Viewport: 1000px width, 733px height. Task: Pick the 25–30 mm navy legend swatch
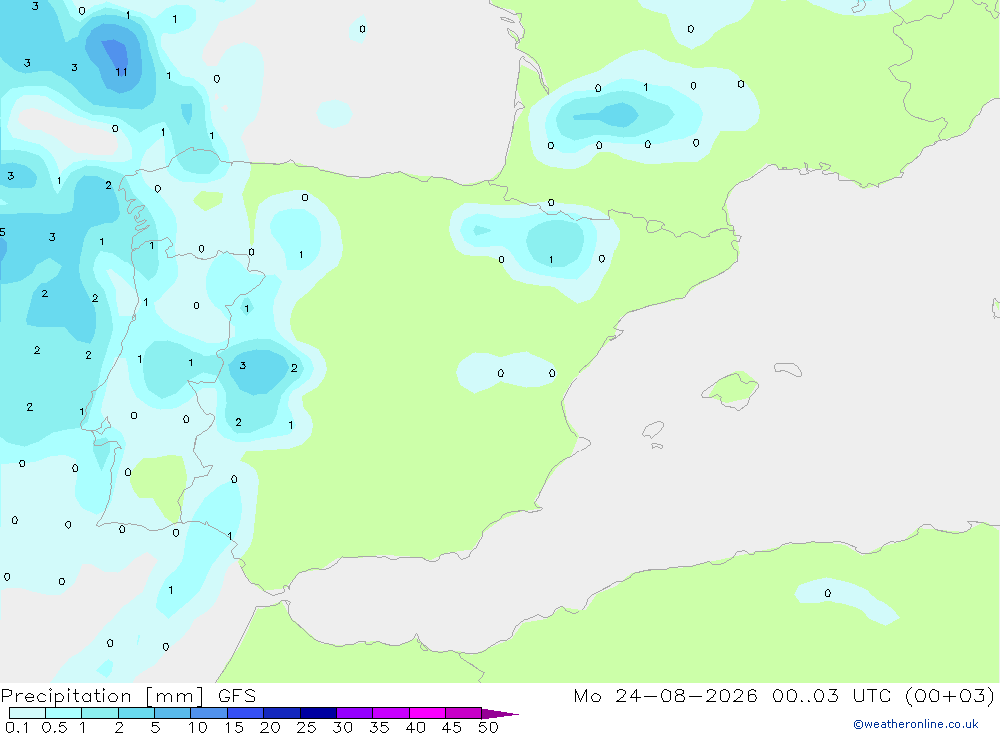point(318,713)
